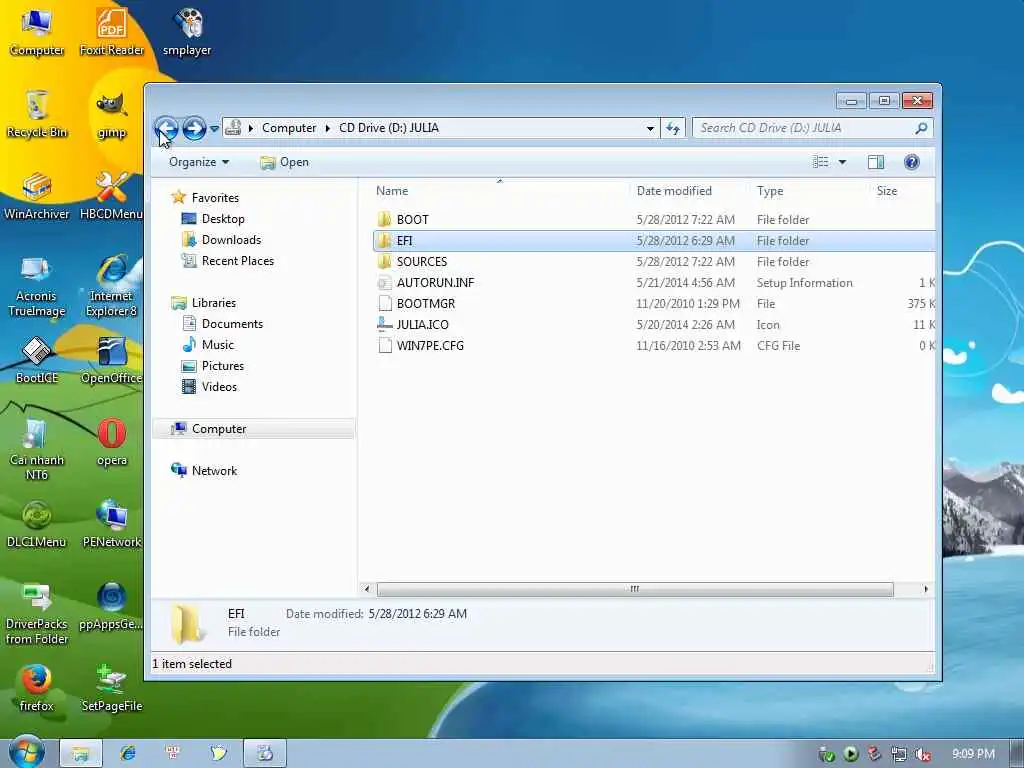
Task: Click the 9:09 PM taskbar clock
Action: (x=973, y=754)
